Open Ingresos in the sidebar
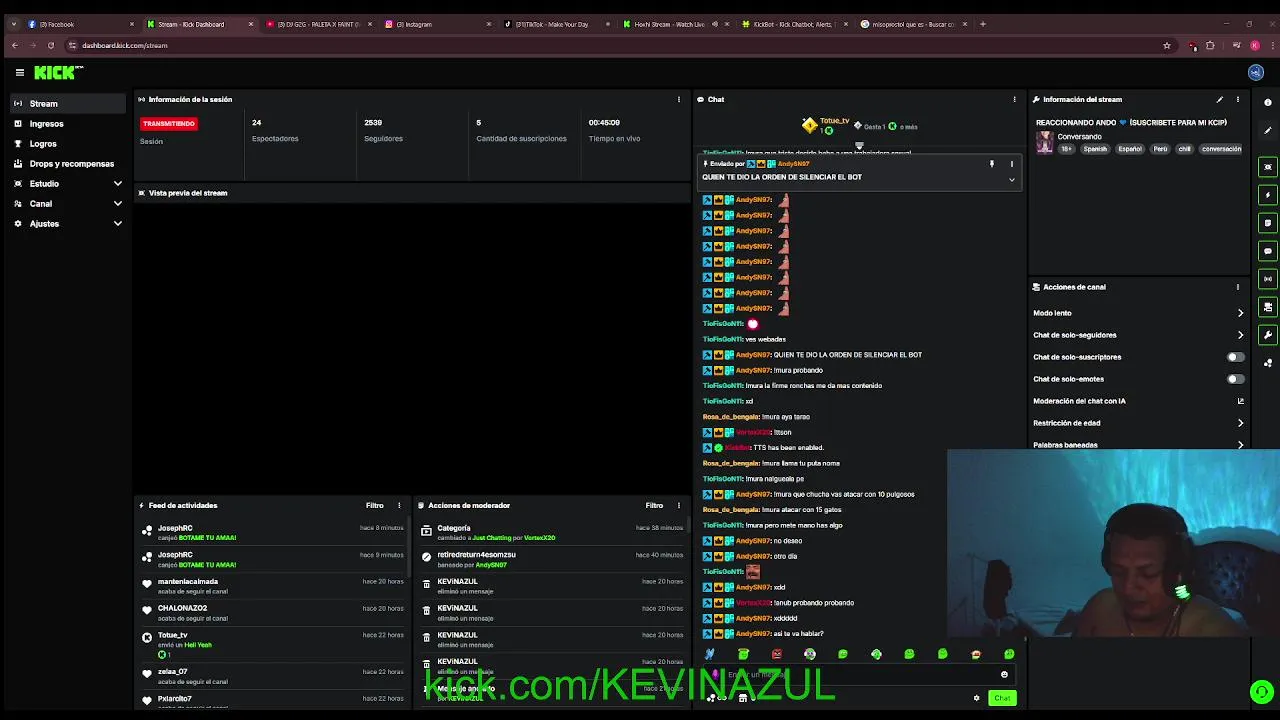This screenshot has width=1280, height=720. (x=67, y=124)
